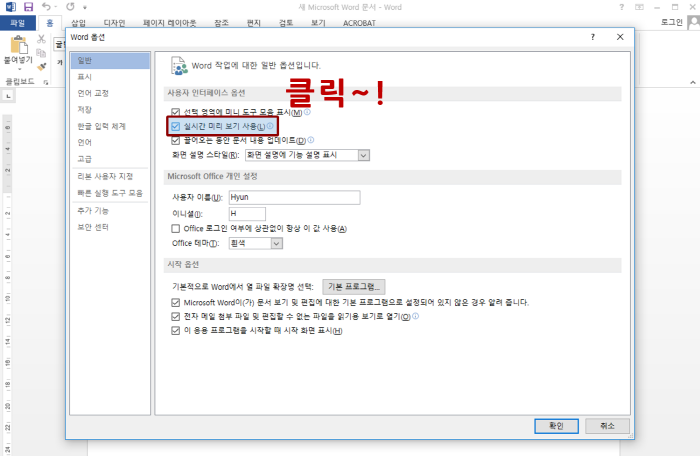Collapse the ribbon with the chevron
Viewport: 700px width, 456px height.
[692, 82]
